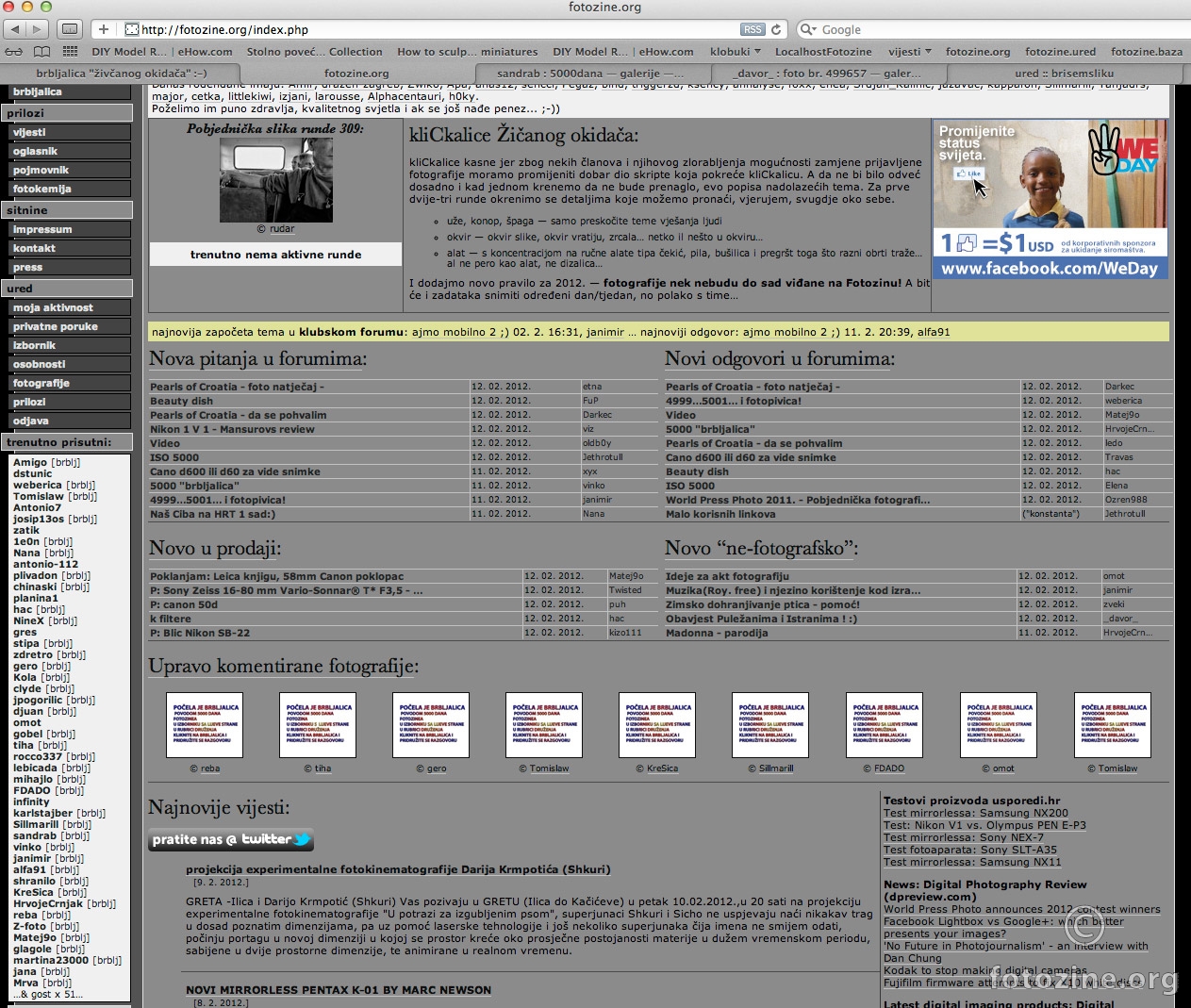The width and height of the screenshot is (1191, 1008).
Task: Open the 'Beauty dish' topic under Nova pitanja
Action: point(181,401)
